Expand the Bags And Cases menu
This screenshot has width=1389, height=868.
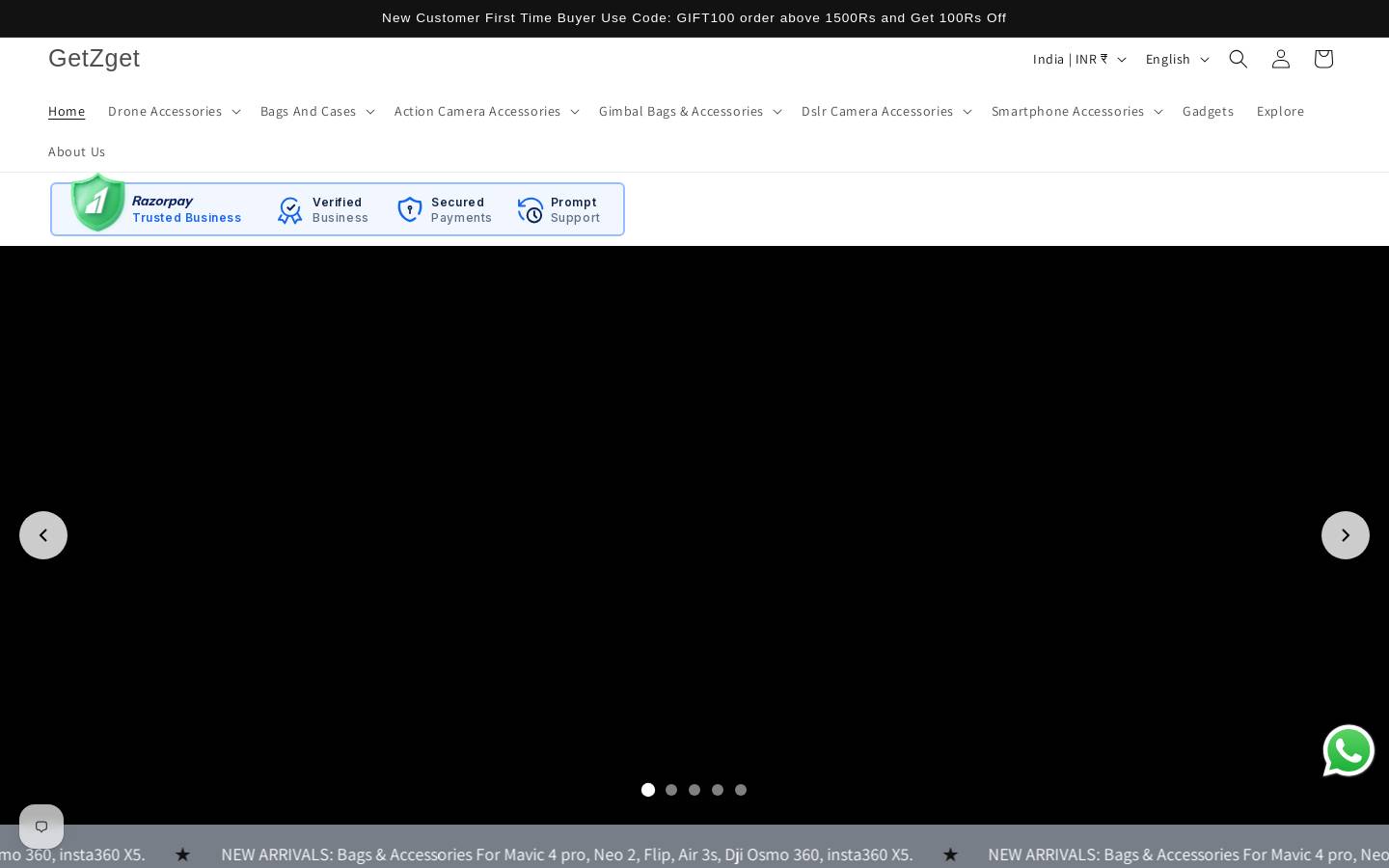[317, 111]
